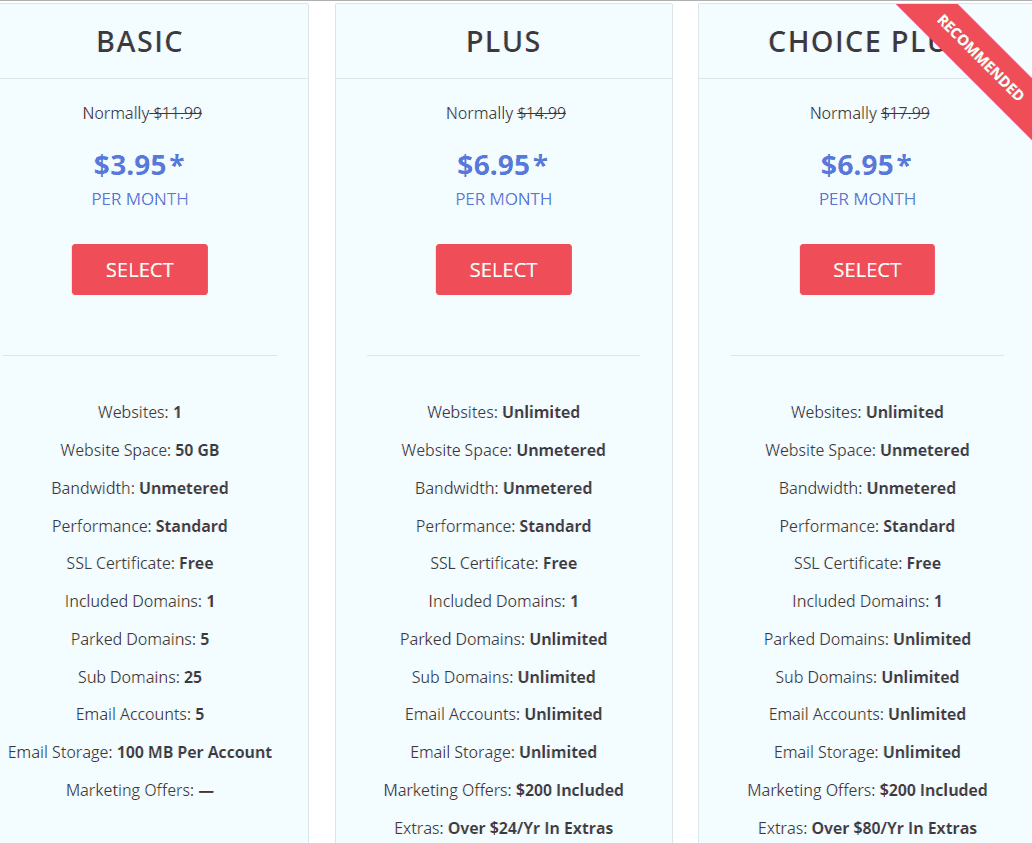Click the Choice Plus $6.95 price

pos(866,165)
